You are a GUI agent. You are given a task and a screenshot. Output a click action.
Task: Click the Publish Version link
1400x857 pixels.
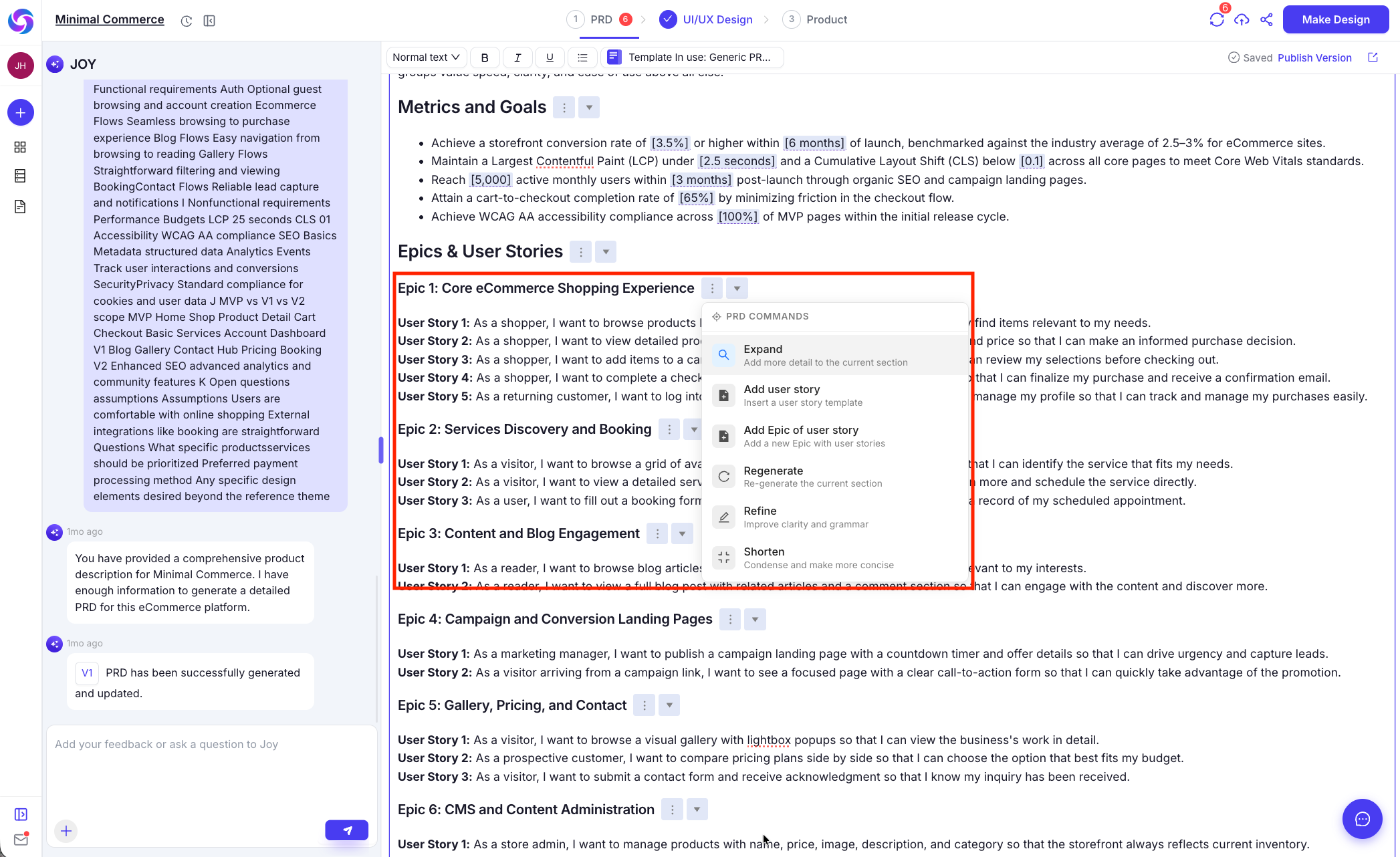click(1314, 57)
